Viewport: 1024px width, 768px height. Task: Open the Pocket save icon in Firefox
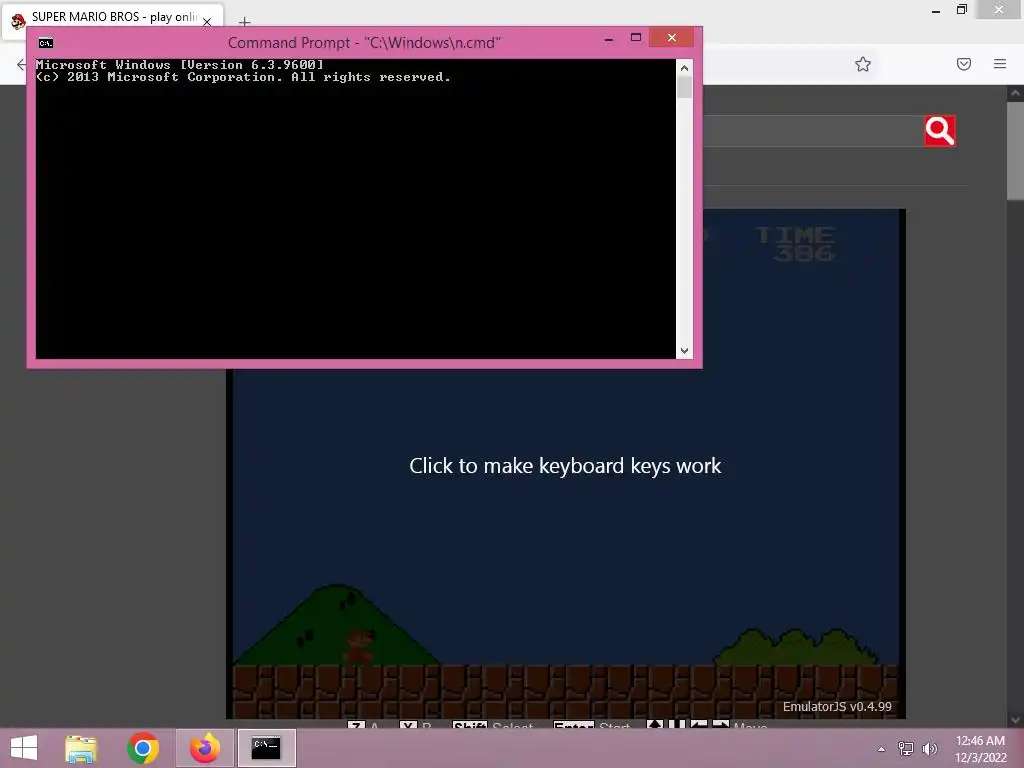click(964, 64)
